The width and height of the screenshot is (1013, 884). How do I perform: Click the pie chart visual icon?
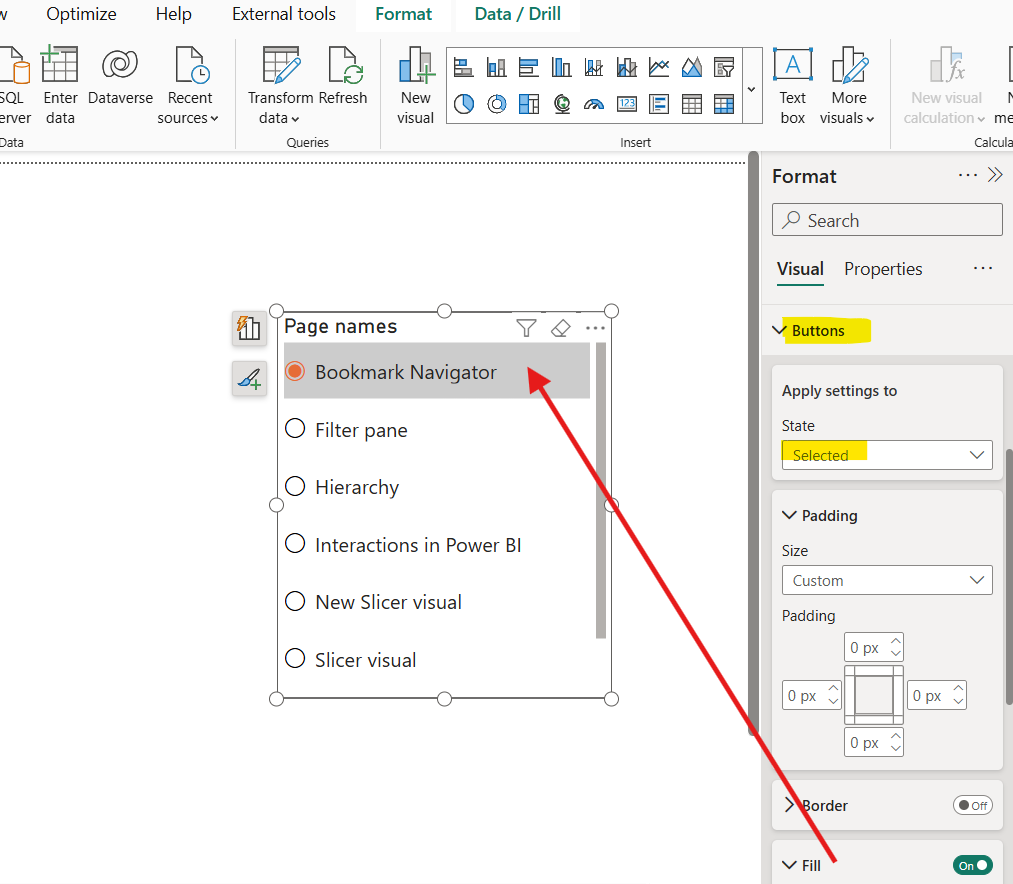pyautogui.click(x=463, y=103)
